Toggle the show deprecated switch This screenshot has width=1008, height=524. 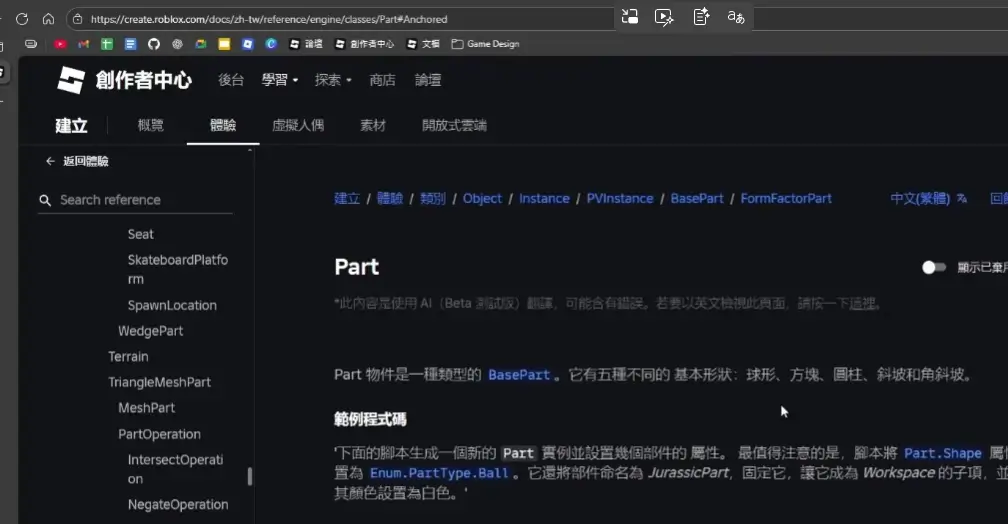[x=933, y=267]
